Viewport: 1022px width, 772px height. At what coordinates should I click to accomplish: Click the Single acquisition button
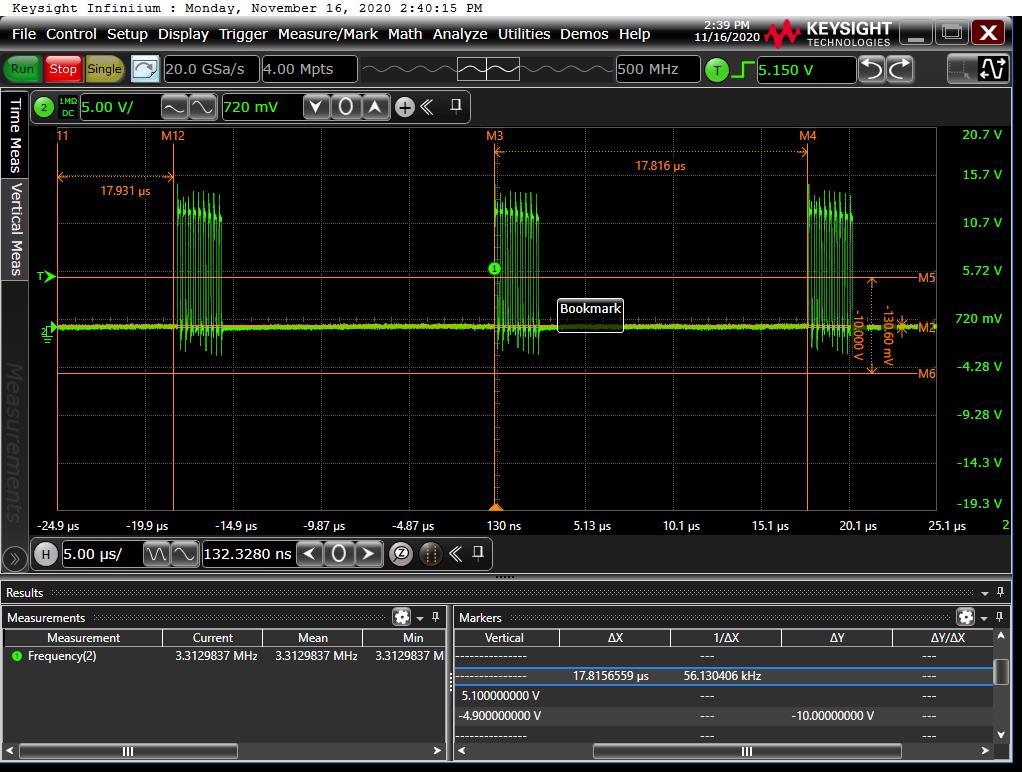tap(104, 69)
